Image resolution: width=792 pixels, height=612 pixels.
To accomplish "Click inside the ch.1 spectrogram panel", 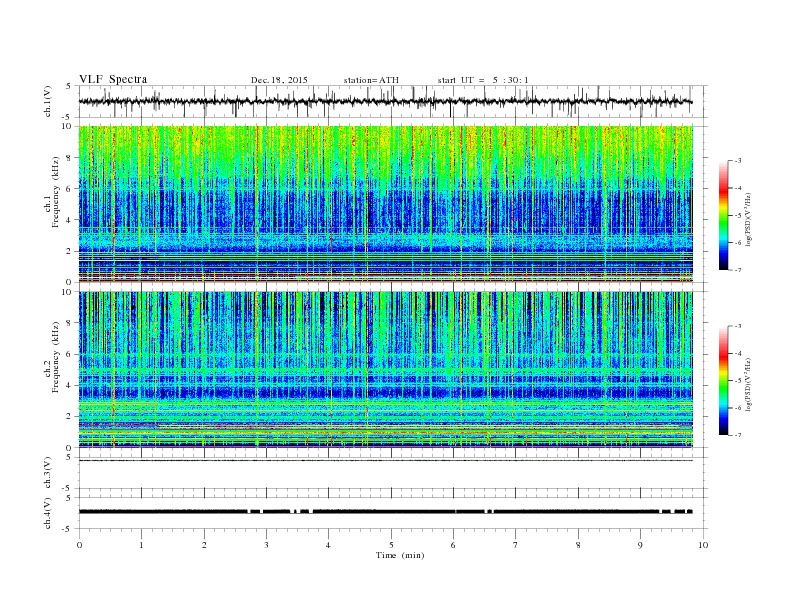I will tap(385, 204).
